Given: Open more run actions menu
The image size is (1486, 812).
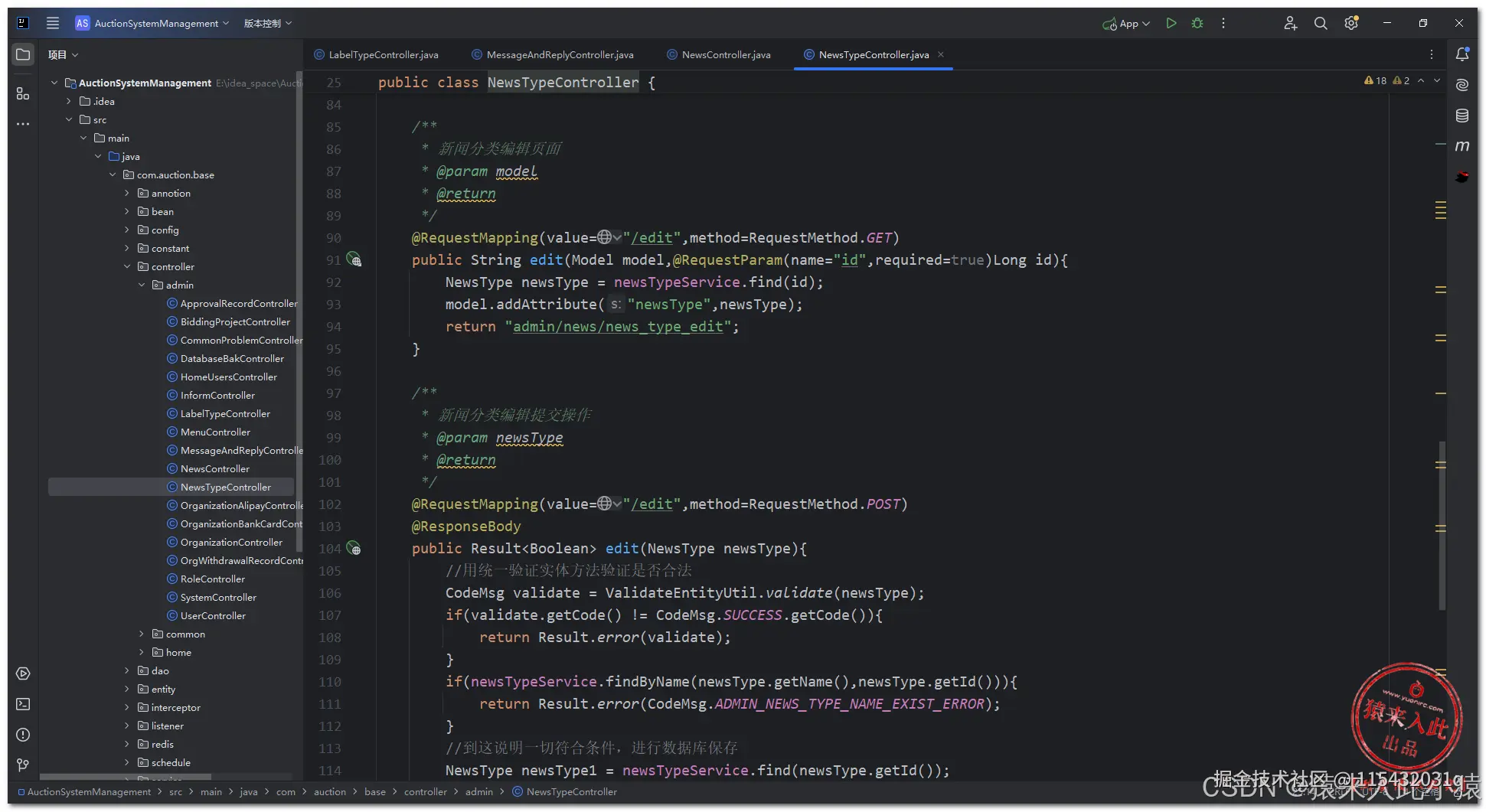Looking at the screenshot, I should (x=1223, y=23).
